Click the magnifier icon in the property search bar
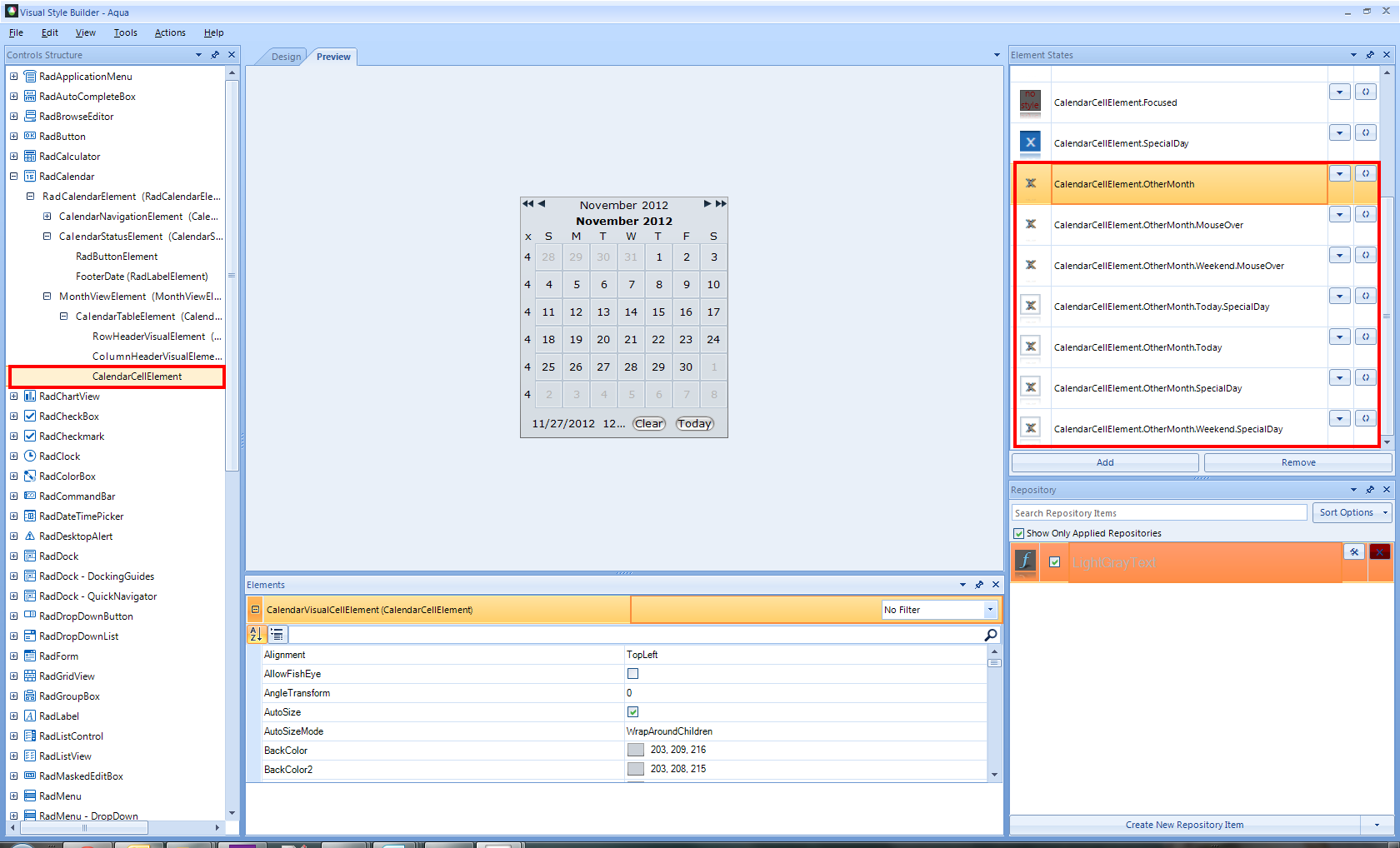 coord(991,635)
